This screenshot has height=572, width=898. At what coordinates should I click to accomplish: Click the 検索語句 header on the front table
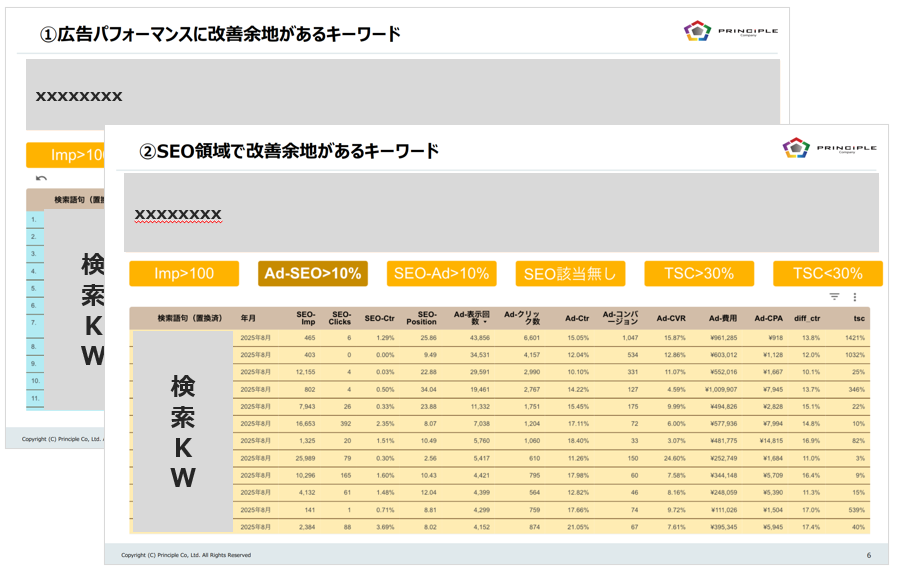click(x=182, y=318)
